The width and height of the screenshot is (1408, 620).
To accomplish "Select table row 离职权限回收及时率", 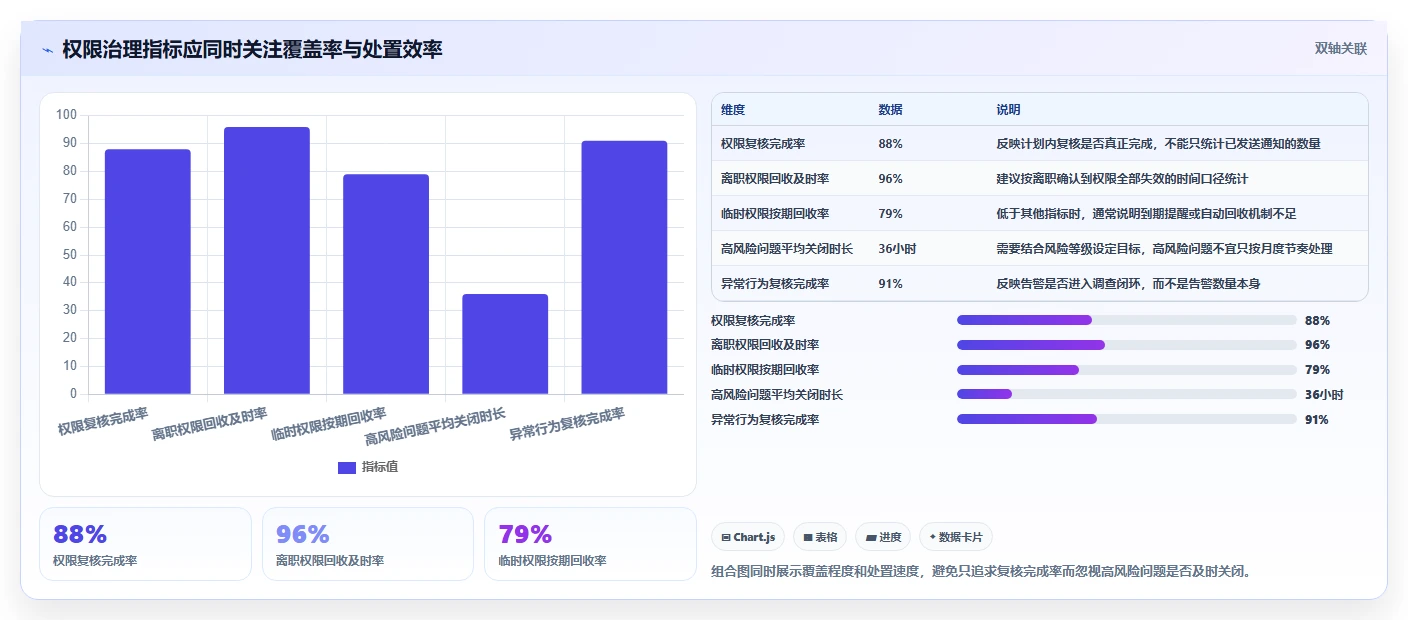I will [x=1039, y=179].
